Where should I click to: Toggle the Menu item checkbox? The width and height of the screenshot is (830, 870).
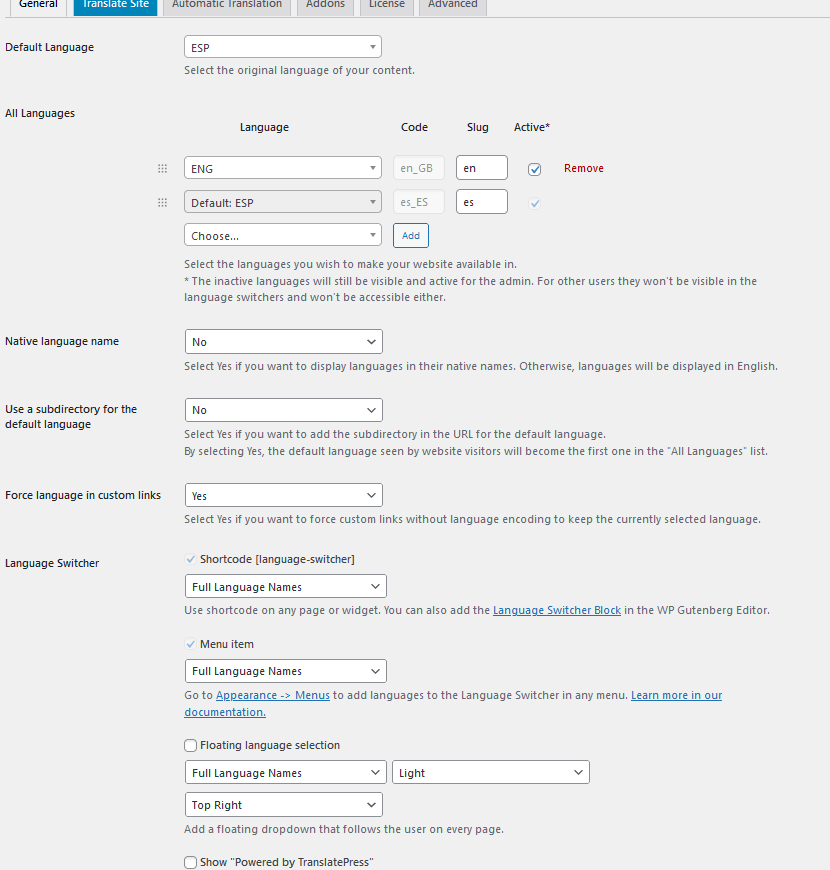click(x=190, y=644)
